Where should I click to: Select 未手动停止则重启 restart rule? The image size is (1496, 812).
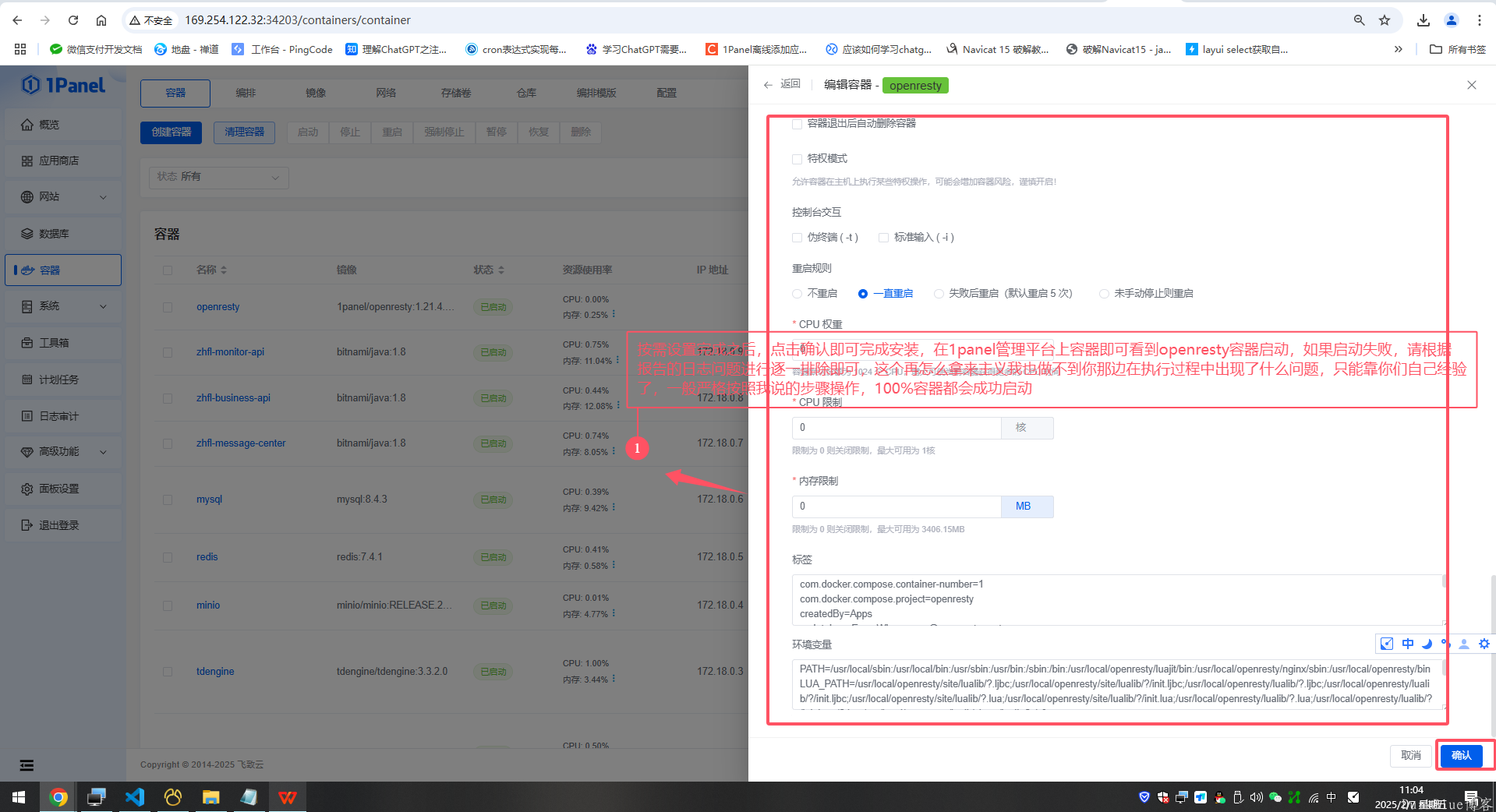pos(1104,294)
